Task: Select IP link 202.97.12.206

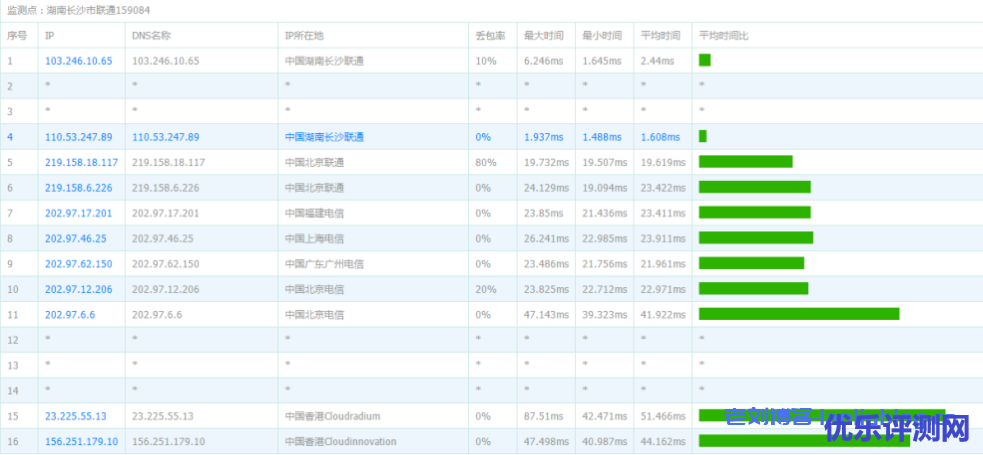Action: (x=78, y=289)
